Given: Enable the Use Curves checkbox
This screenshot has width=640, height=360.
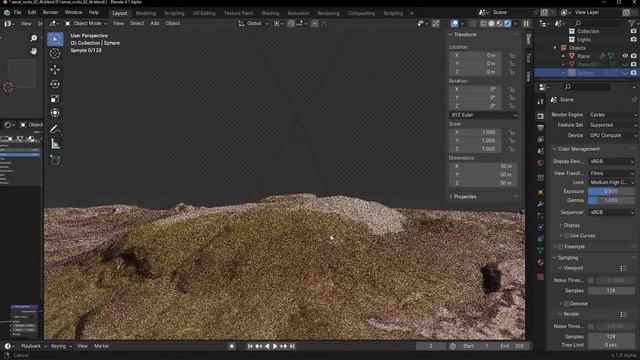Looking at the screenshot, I should click(x=566, y=236).
